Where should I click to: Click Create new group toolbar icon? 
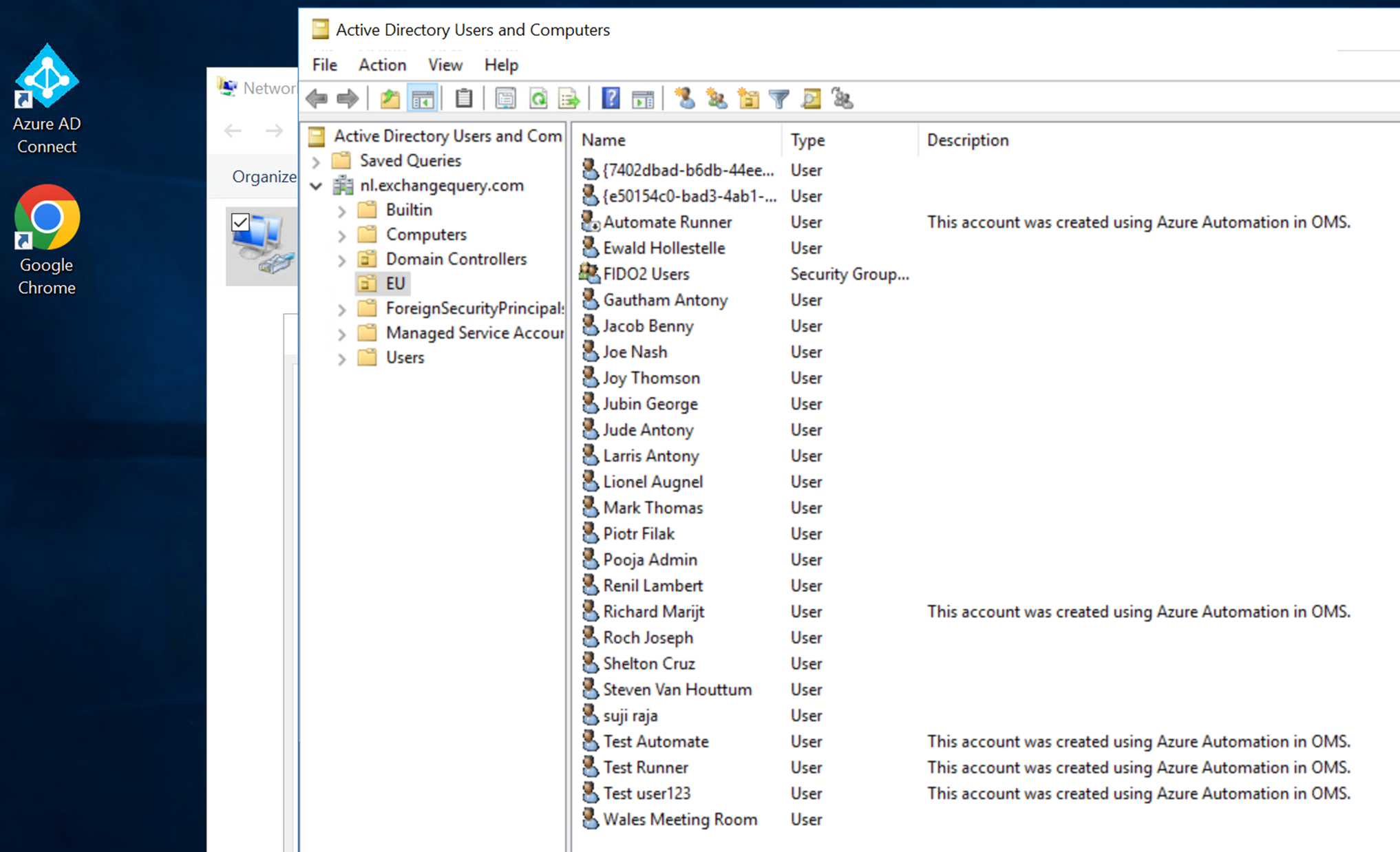(x=717, y=99)
